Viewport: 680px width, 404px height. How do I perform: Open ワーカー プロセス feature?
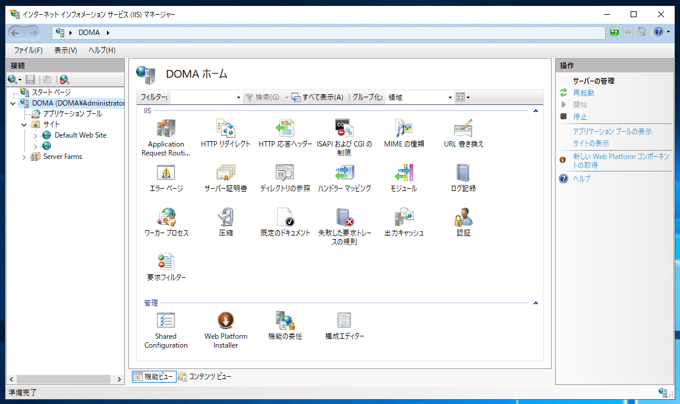tap(166, 222)
